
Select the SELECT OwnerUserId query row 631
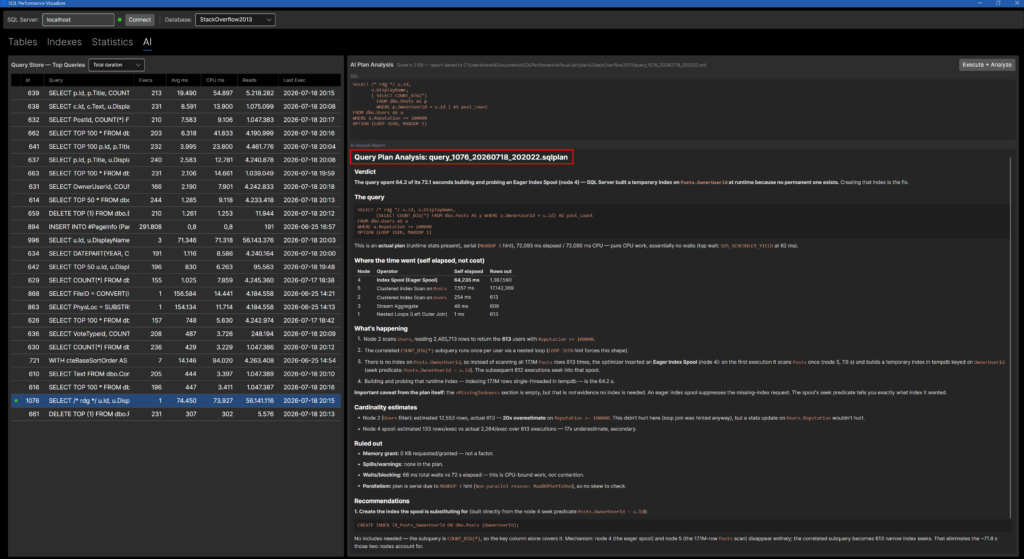(x=176, y=187)
